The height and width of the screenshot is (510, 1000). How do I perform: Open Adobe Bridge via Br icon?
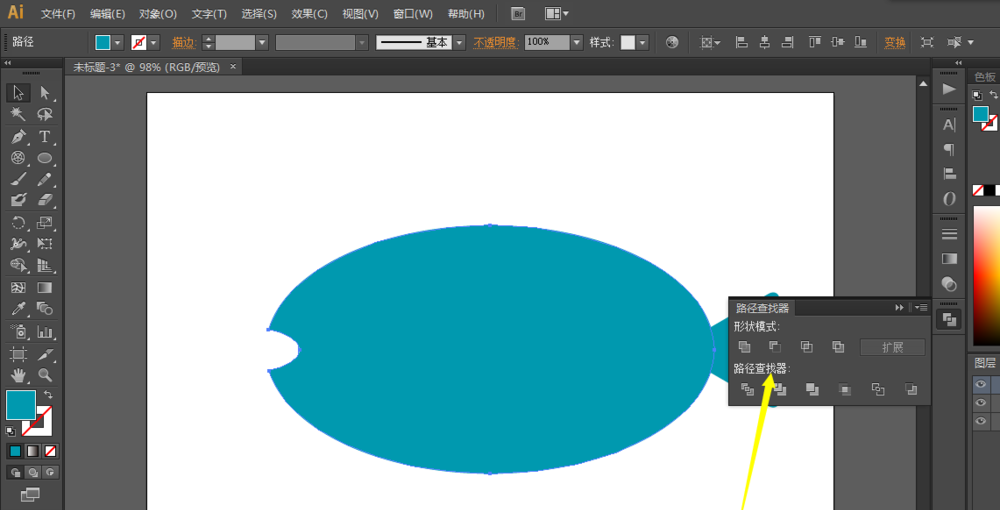click(518, 13)
